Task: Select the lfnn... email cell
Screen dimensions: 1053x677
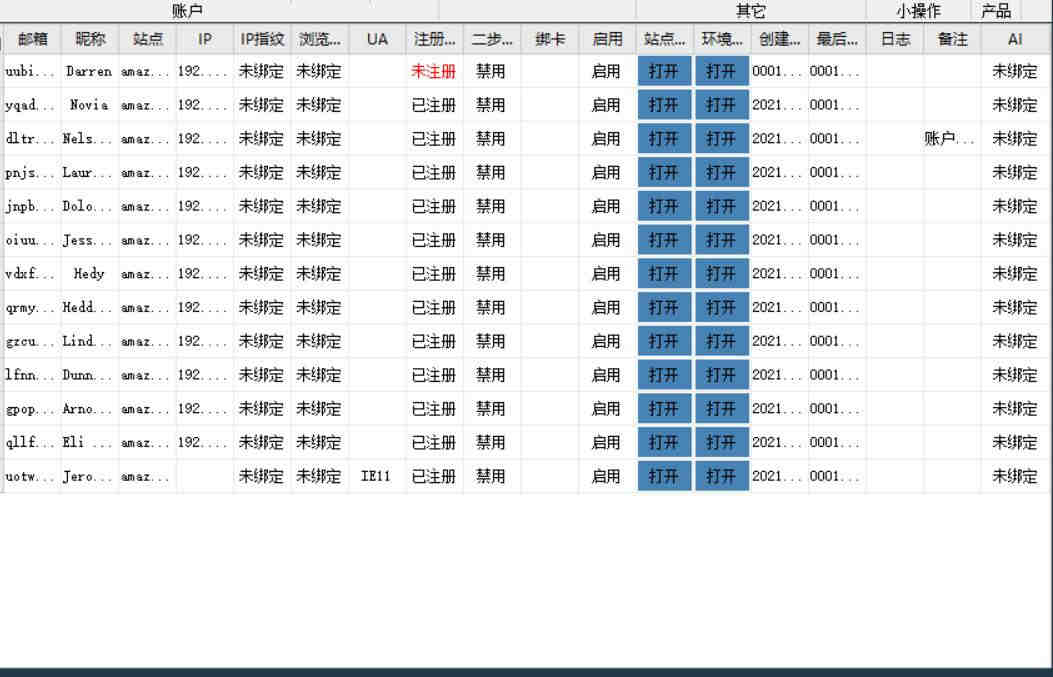Action: click(30, 375)
